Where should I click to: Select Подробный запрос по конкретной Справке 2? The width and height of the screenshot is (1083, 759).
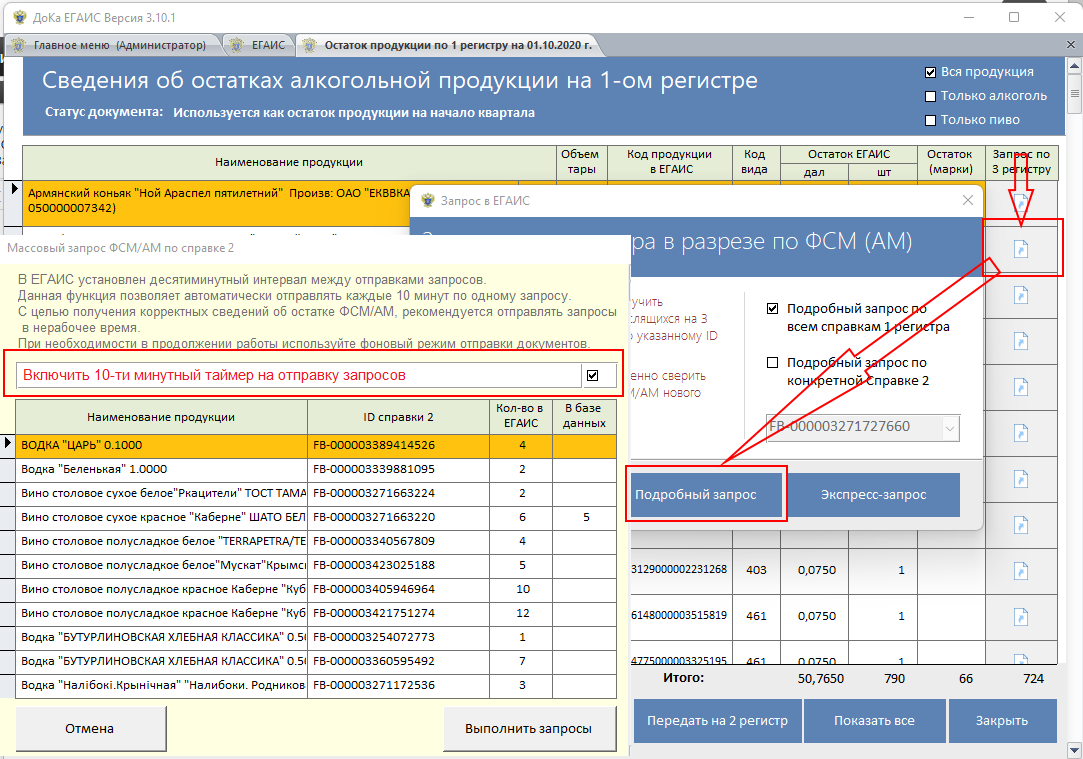click(x=772, y=363)
